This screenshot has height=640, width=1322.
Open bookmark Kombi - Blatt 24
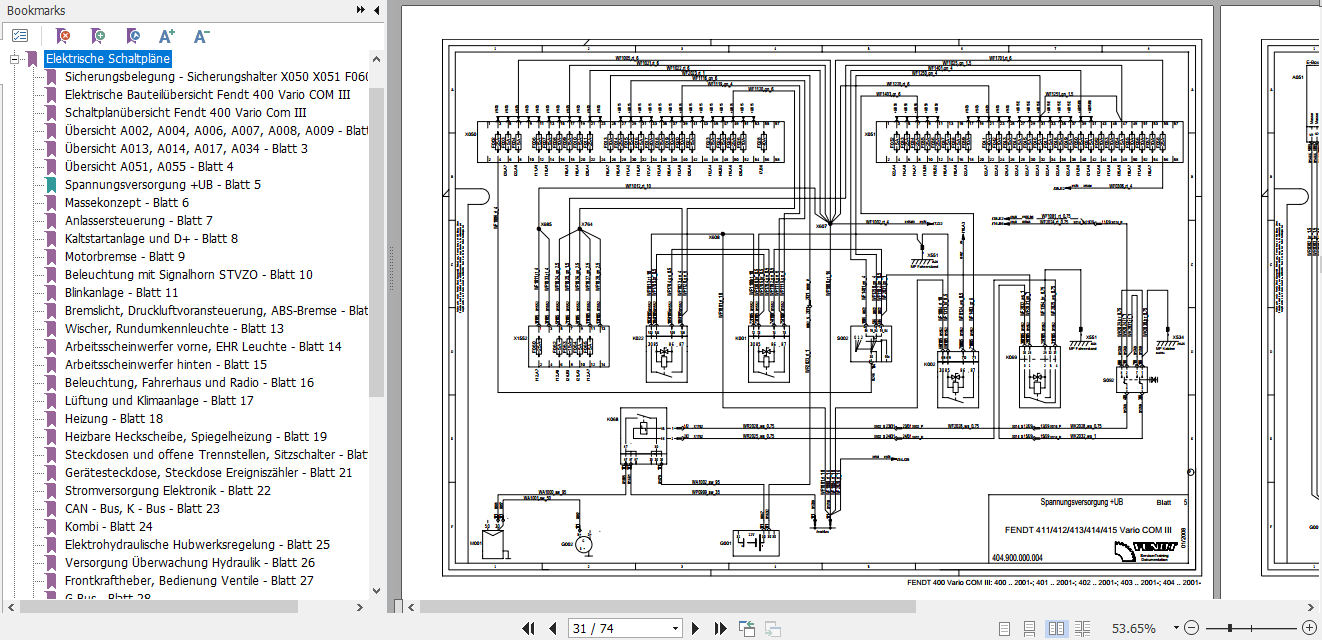[x=108, y=527]
